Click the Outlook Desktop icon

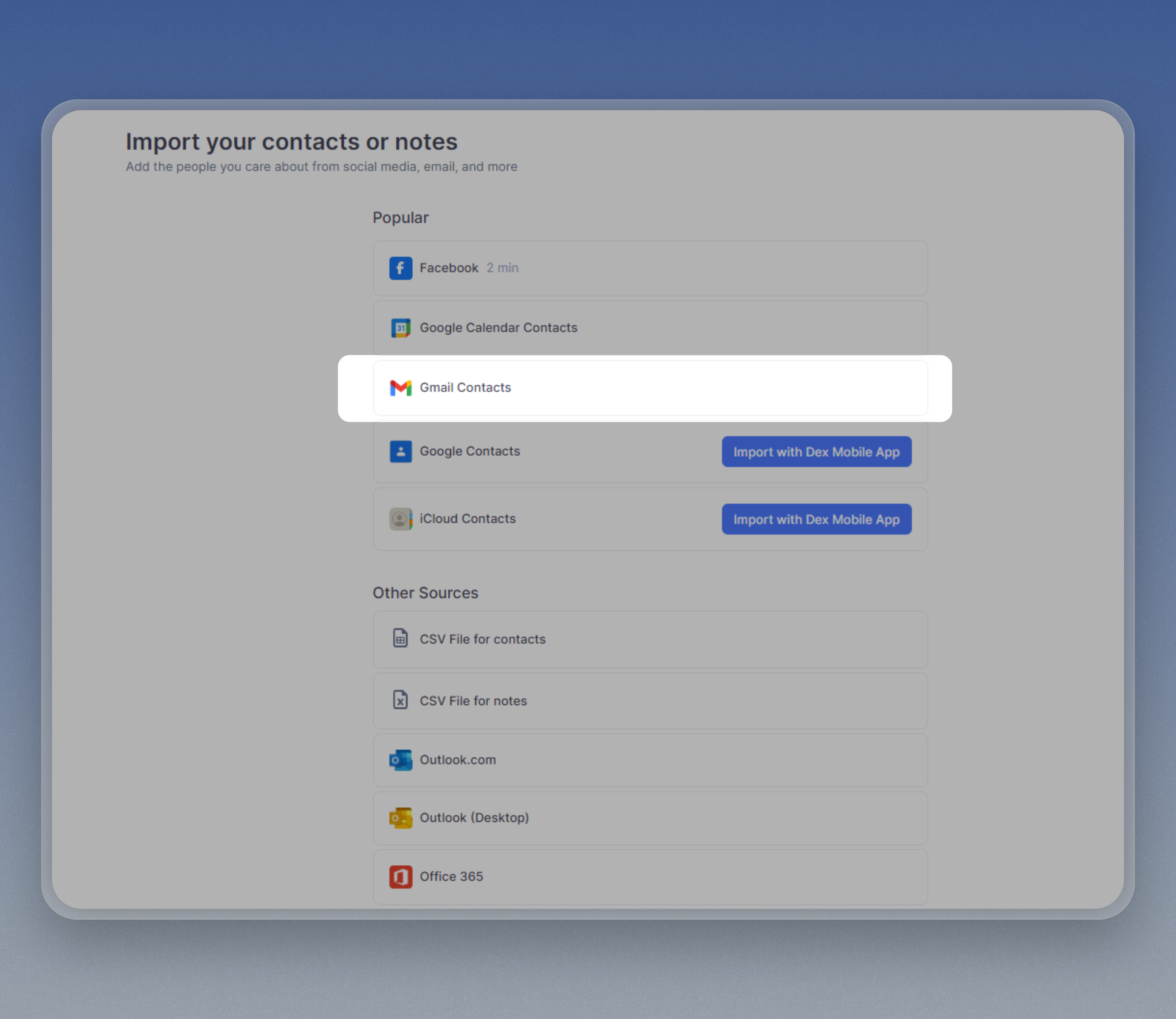(400, 818)
